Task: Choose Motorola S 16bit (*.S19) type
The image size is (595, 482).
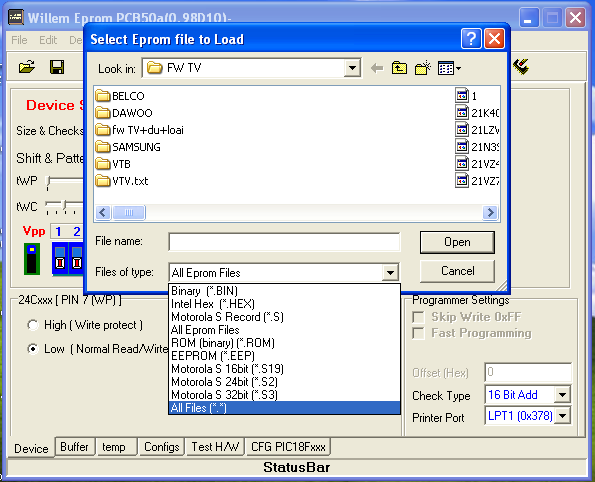Action: pyautogui.click(x=284, y=369)
